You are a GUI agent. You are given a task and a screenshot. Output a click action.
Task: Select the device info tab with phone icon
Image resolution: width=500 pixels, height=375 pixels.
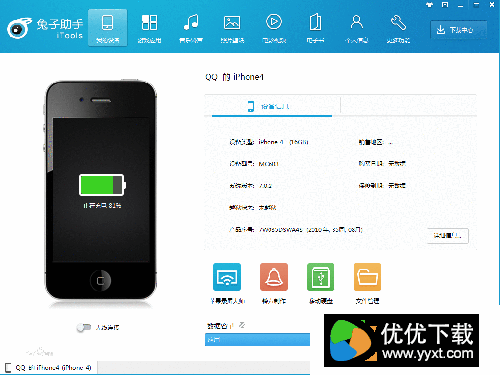click(272, 106)
